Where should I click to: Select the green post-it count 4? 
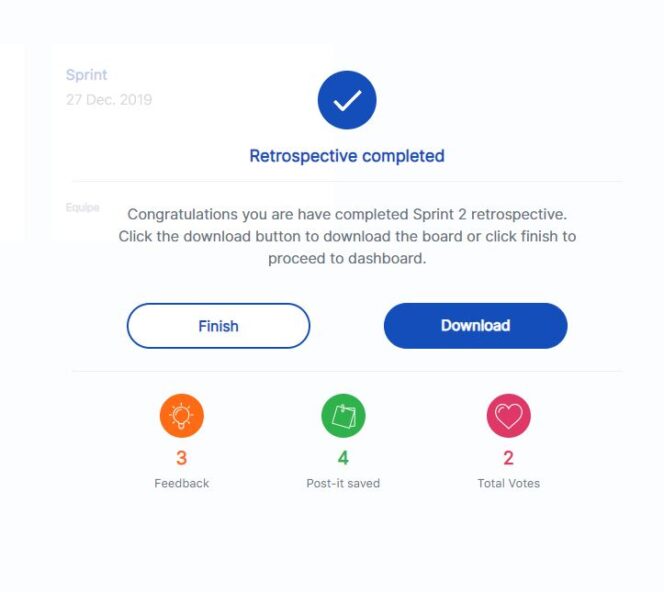pos(343,458)
